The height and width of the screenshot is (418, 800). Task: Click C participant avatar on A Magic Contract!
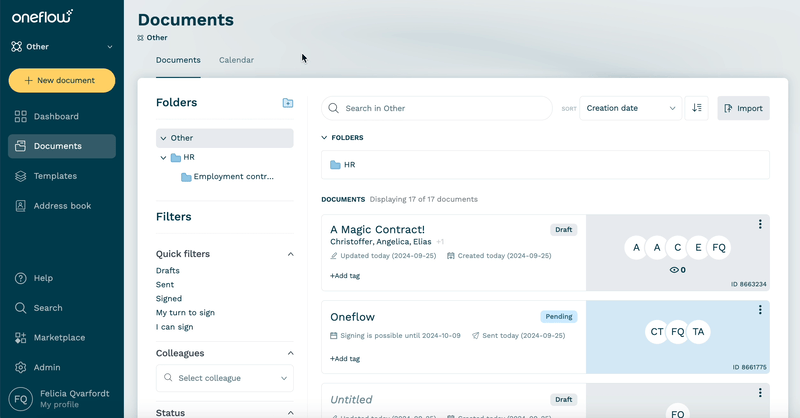(x=678, y=248)
